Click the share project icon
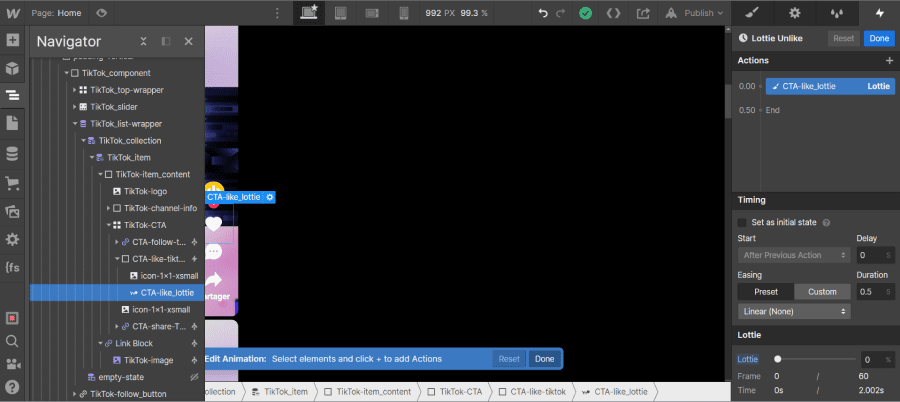 [x=643, y=13]
